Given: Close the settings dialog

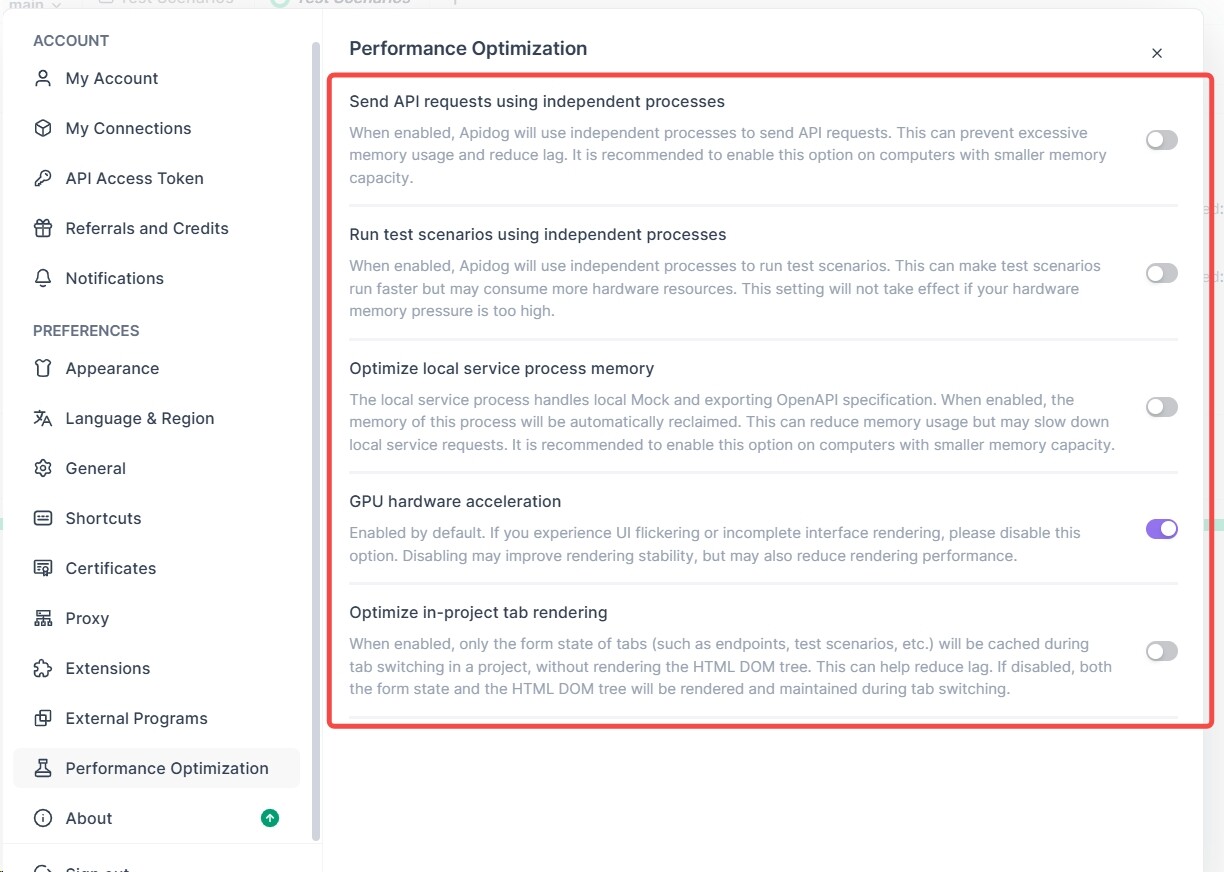Looking at the screenshot, I should 1157,53.
